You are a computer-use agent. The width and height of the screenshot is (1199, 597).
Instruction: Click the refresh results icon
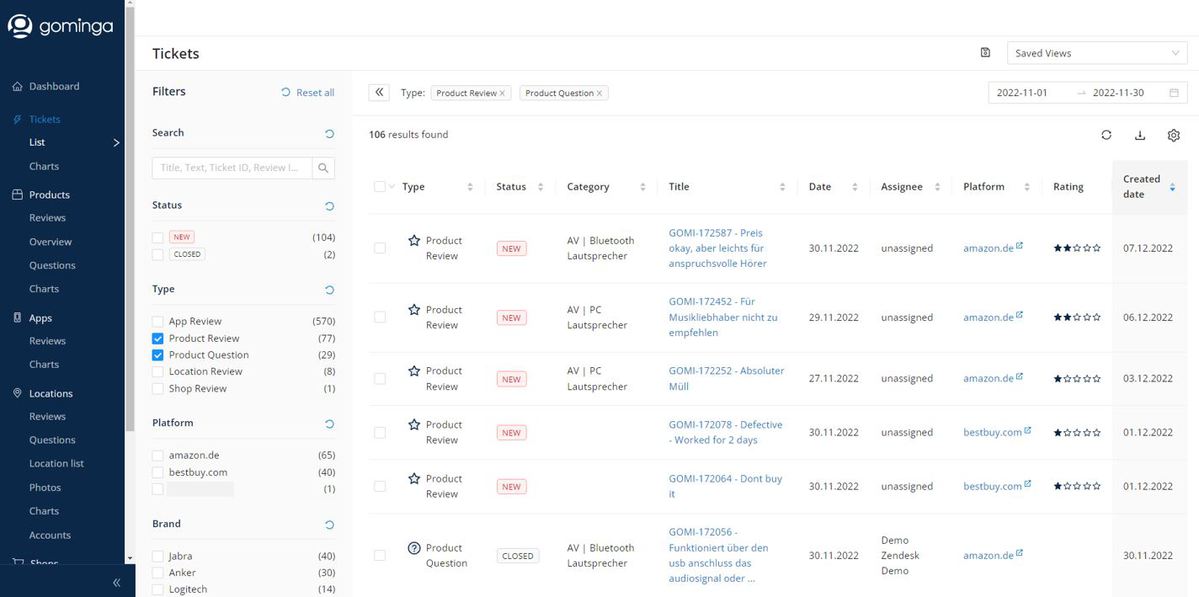[1106, 135]
